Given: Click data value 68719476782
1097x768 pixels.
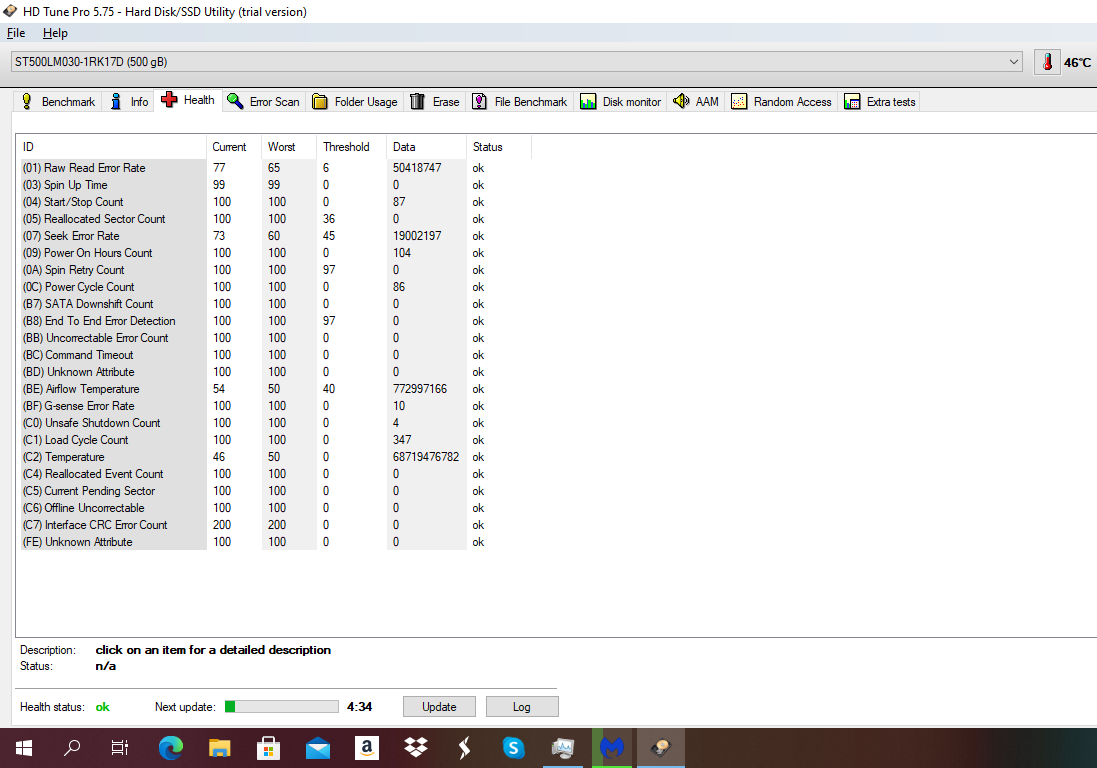Looking at the screenshot, I should [426, 457].
